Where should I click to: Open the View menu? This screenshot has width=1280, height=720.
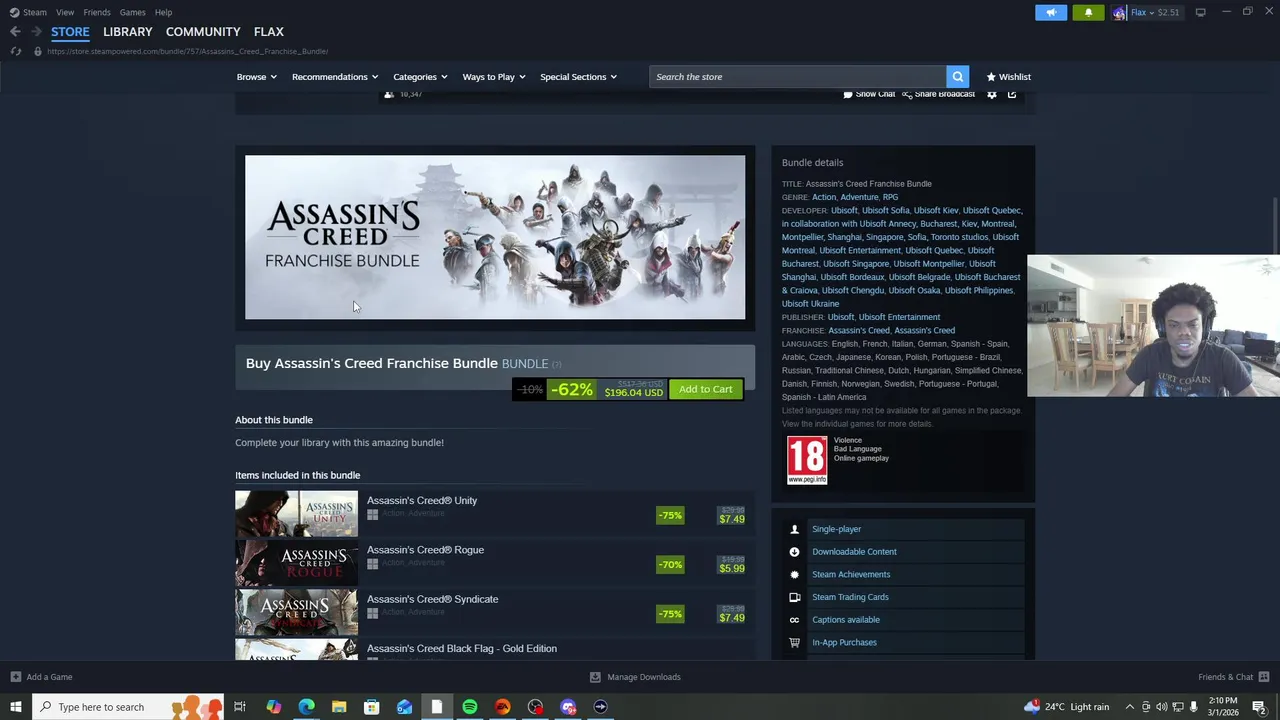click(x=65, y=12)
